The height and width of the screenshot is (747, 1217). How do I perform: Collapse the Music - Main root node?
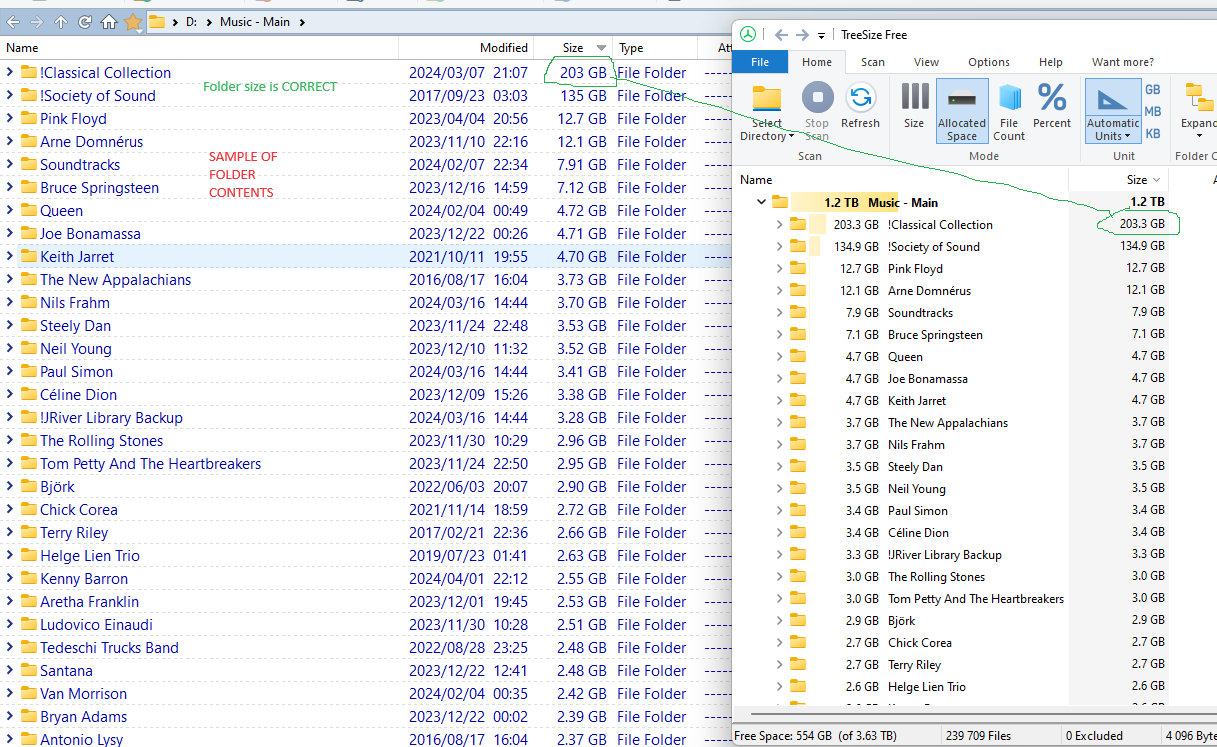(761, 203)
